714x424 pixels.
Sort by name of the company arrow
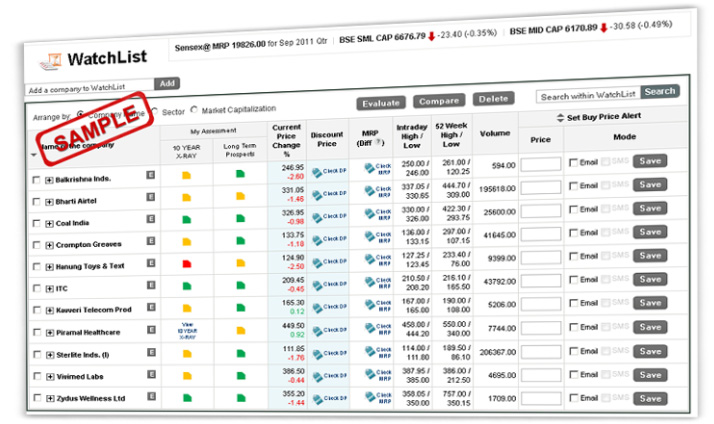[x=34, y=155]
